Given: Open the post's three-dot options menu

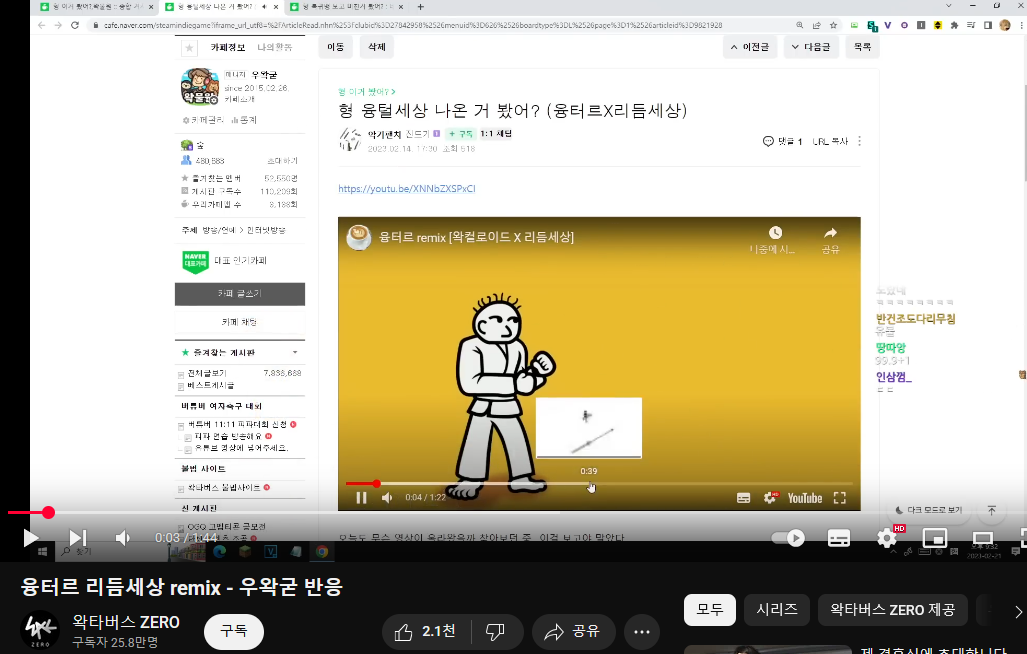Looking at the screenshot, I should click(859, 141).
